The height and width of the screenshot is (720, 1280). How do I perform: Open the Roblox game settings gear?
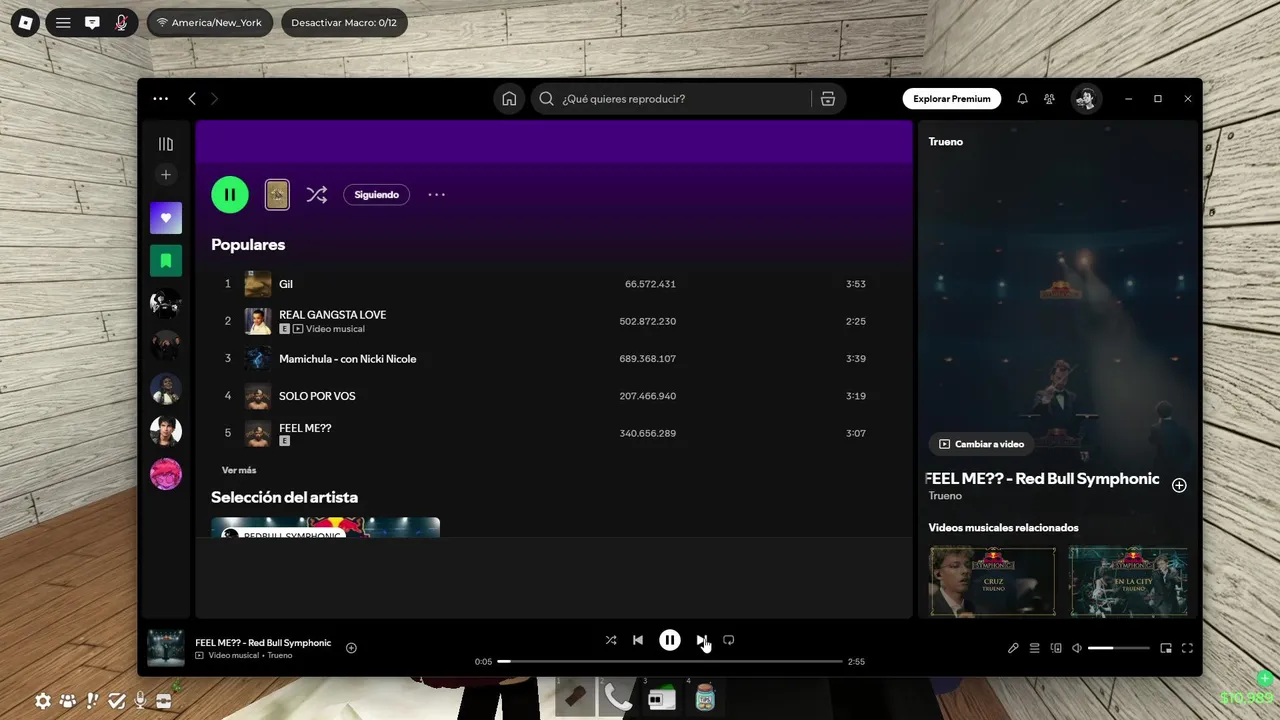(x=43, y=701)
